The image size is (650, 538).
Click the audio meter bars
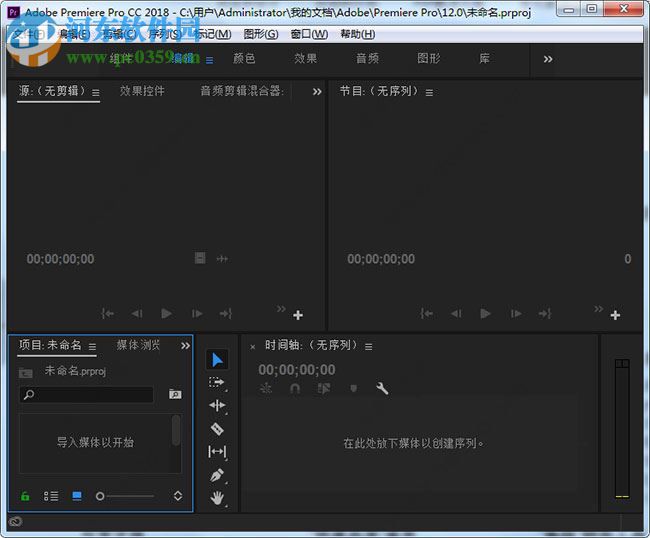pyautogui.click(x=622, y=429)
